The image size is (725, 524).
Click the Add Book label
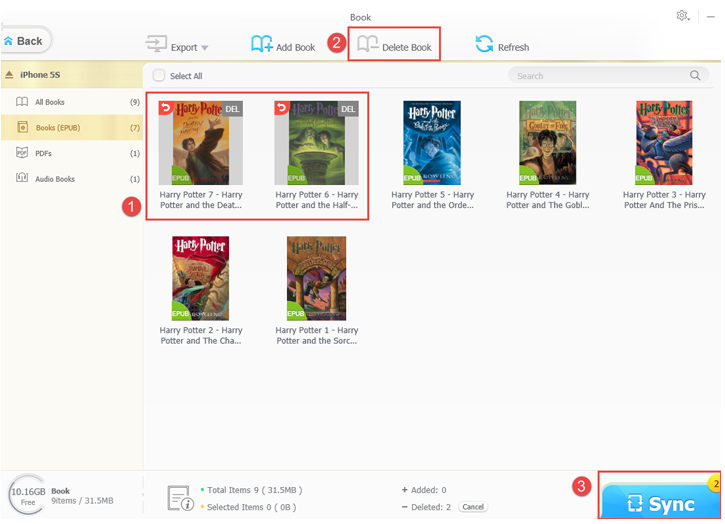point(295,47)
